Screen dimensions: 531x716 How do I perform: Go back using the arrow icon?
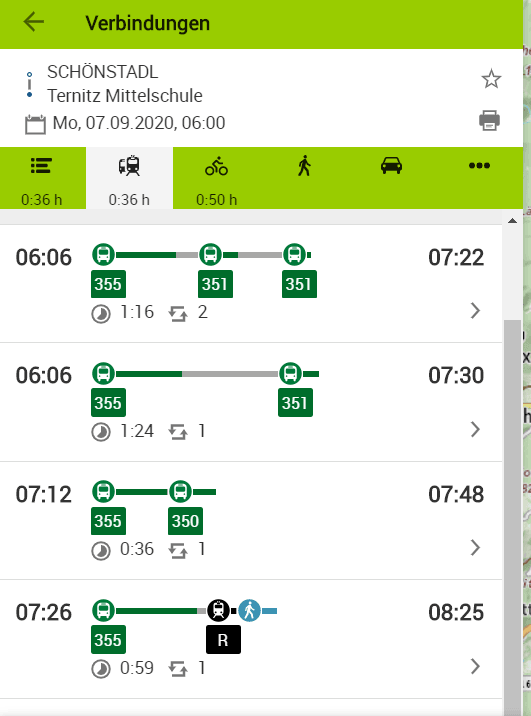pos(34,21)
